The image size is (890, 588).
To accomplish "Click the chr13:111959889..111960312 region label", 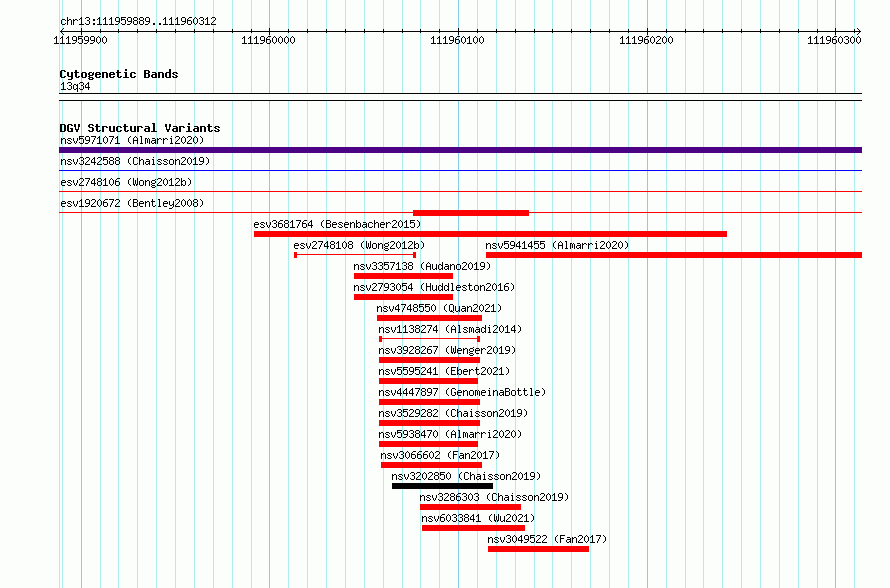I will pyautogui.click(x=138, y=22).
